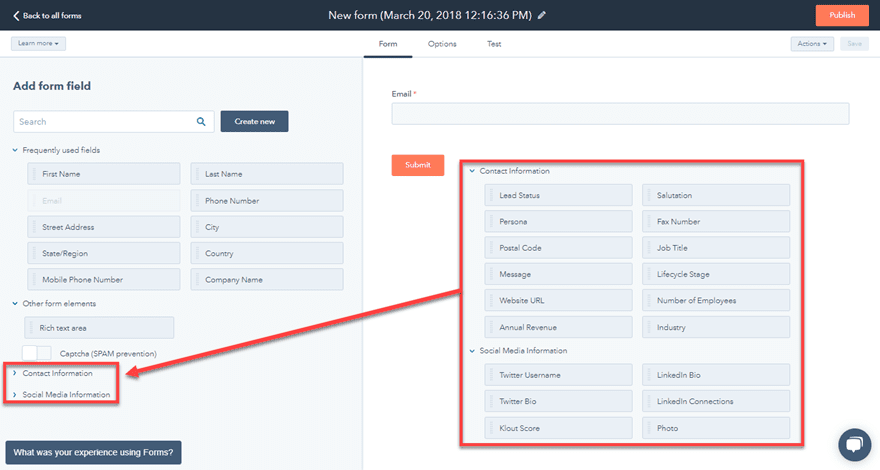Click the Publish button

click(x=842, y=15)
